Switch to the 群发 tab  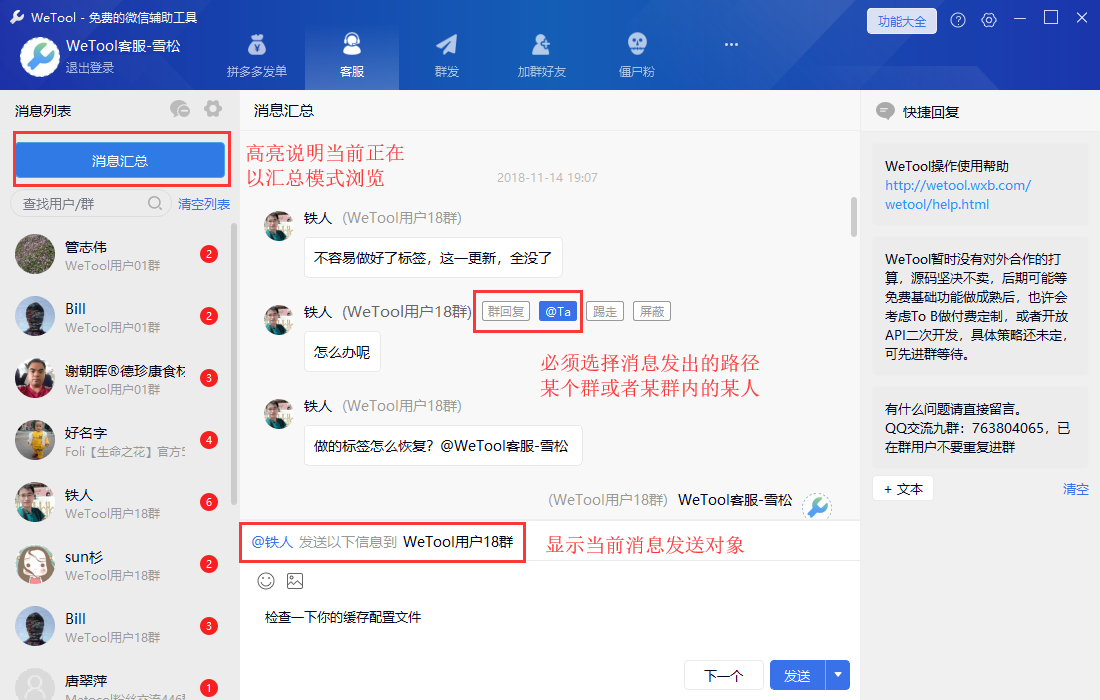(x=446, y=56)
